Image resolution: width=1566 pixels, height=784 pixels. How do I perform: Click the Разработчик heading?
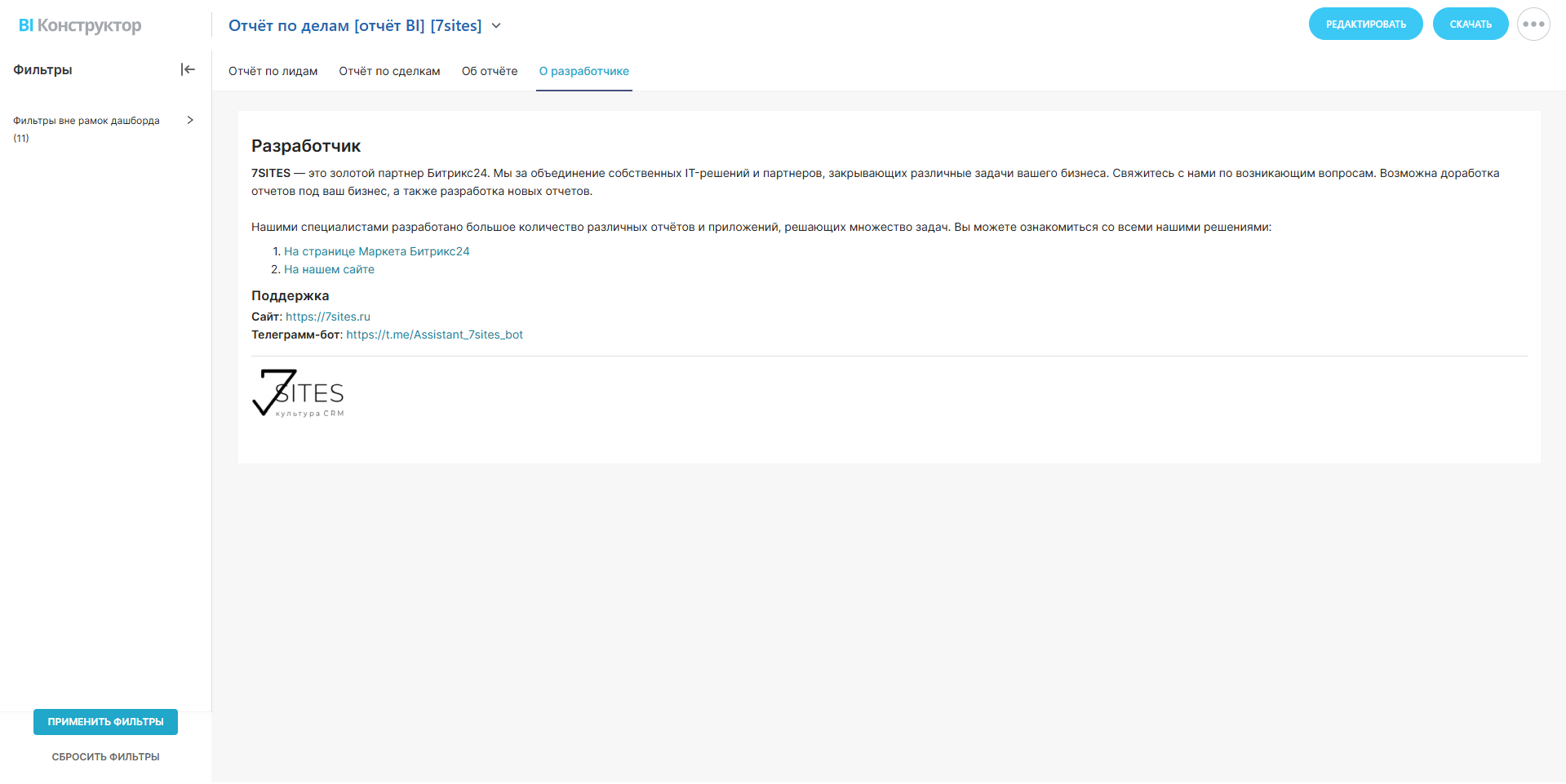coord(306,146)
